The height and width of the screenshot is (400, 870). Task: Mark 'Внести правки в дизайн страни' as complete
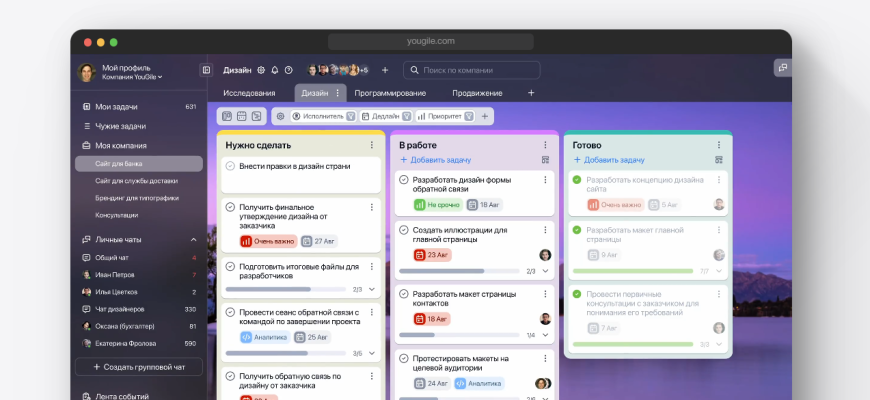pyautogui.click(x=230, y=166)
